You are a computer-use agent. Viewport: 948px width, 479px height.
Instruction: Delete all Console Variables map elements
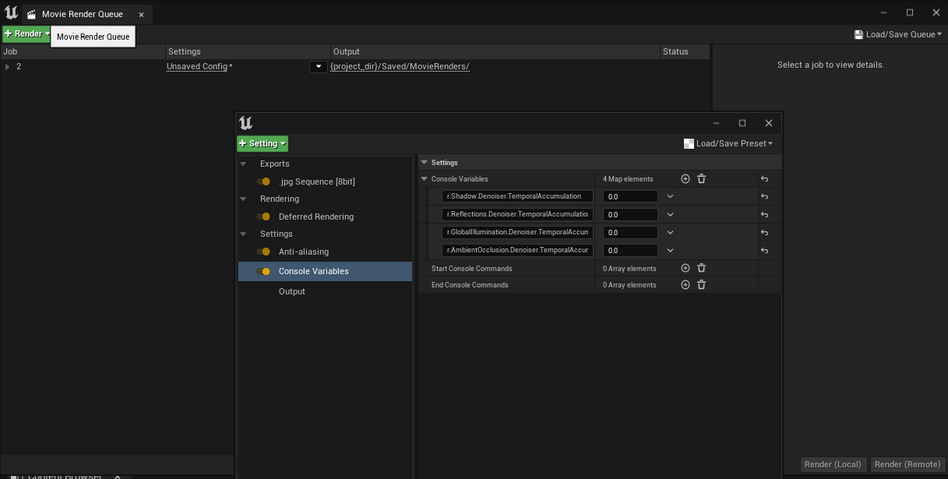click(x=701, y=179)
